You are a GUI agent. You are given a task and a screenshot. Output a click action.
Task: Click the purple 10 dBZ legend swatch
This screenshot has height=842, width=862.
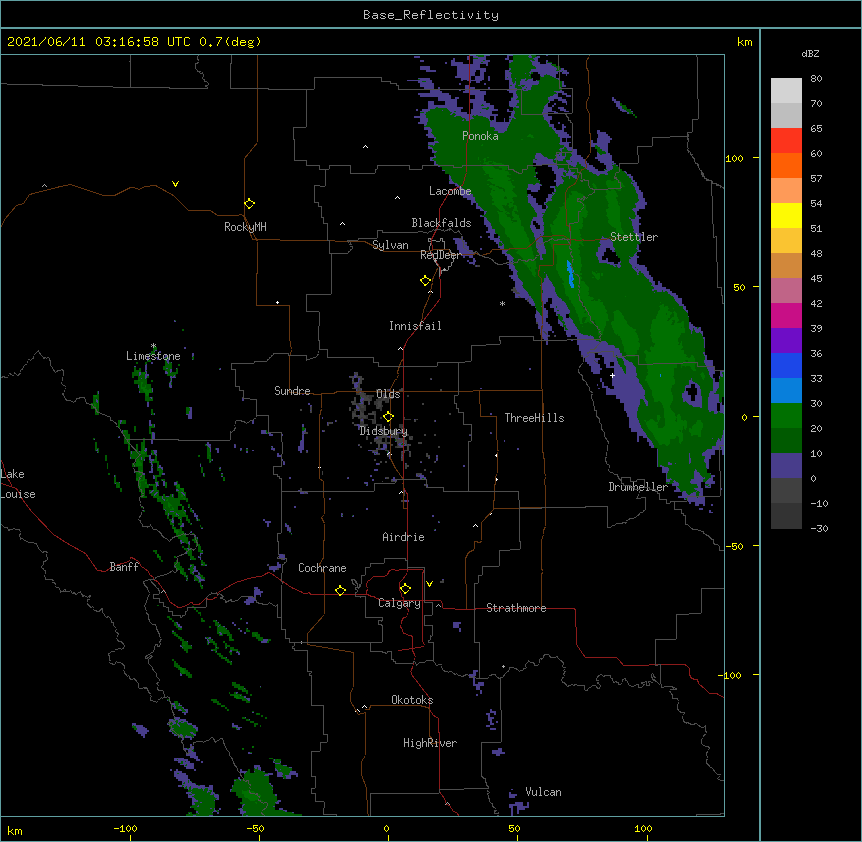point(786,466)
